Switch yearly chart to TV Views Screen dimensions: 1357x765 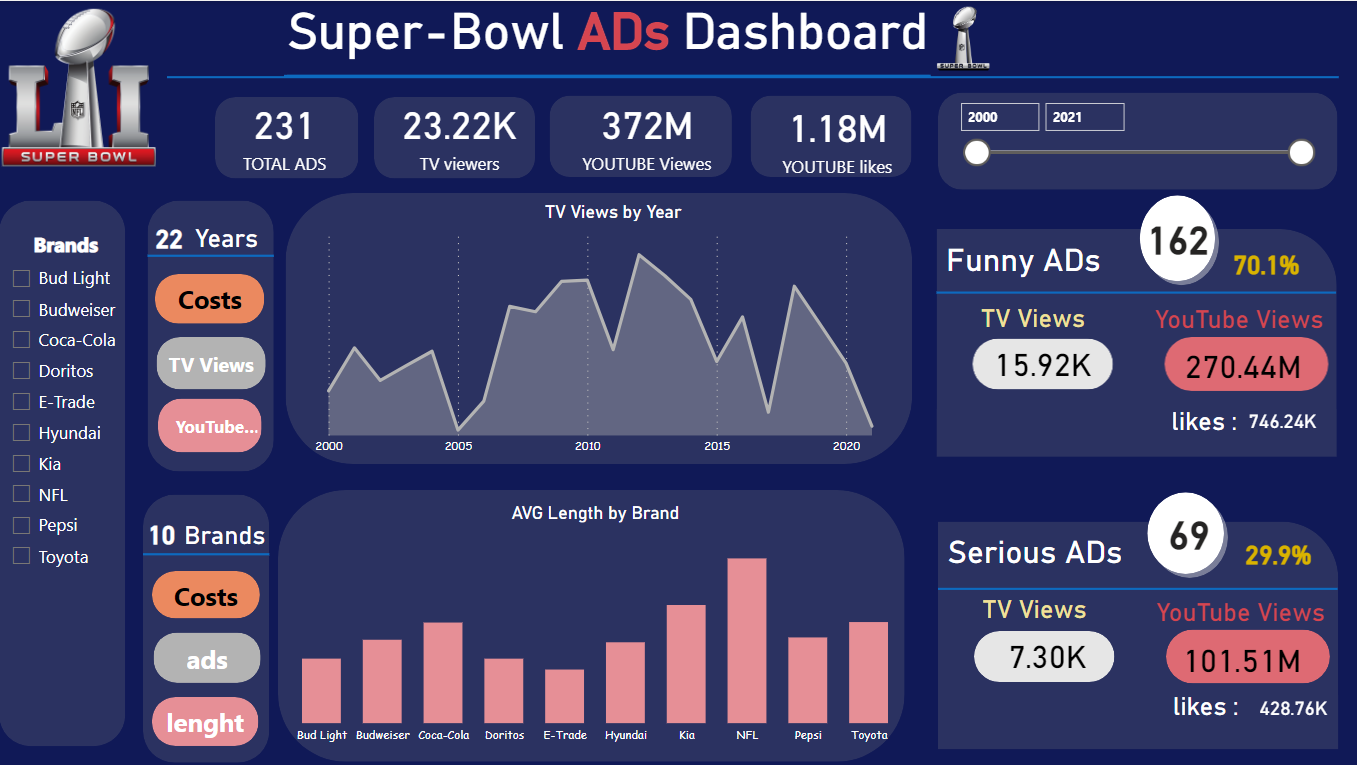pyautogui.click(x=210, y=364)
